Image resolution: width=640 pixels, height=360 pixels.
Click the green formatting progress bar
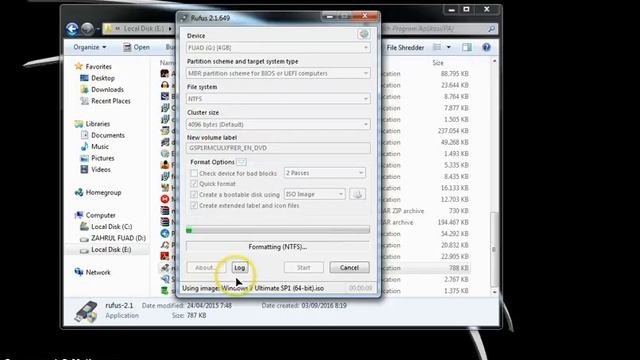click(x=278, y=230)
